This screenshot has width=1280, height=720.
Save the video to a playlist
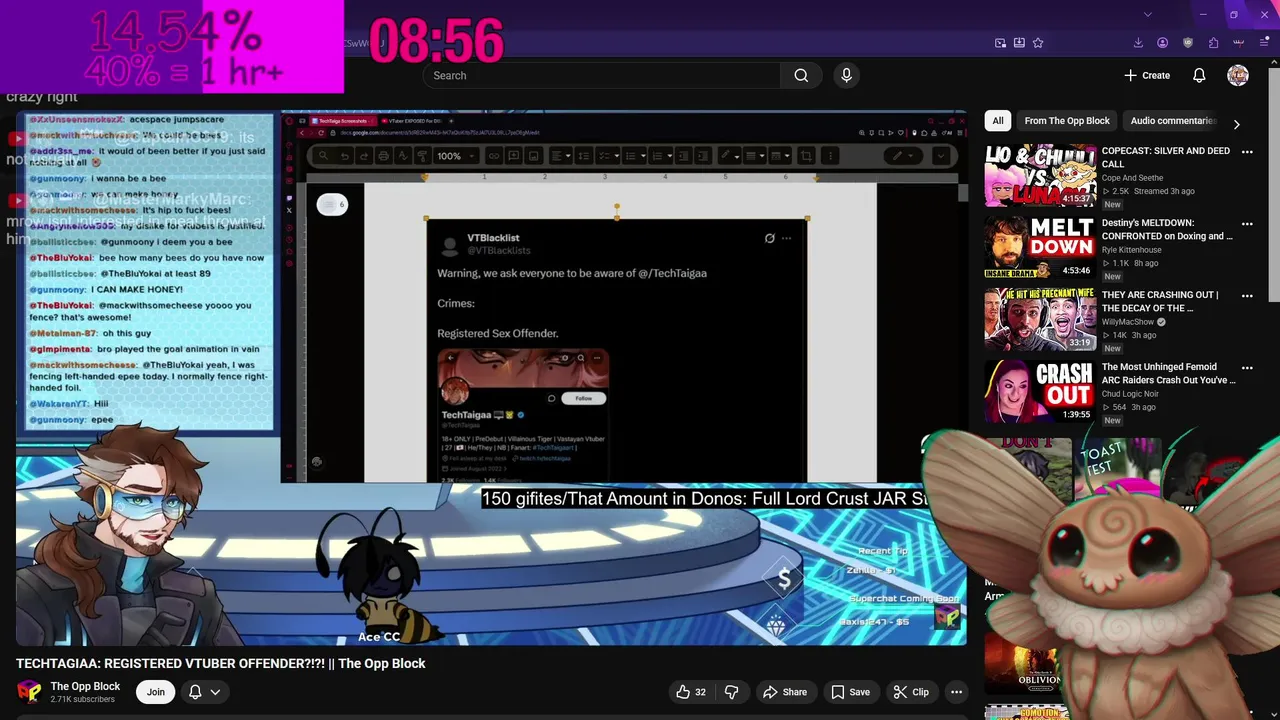850,692
